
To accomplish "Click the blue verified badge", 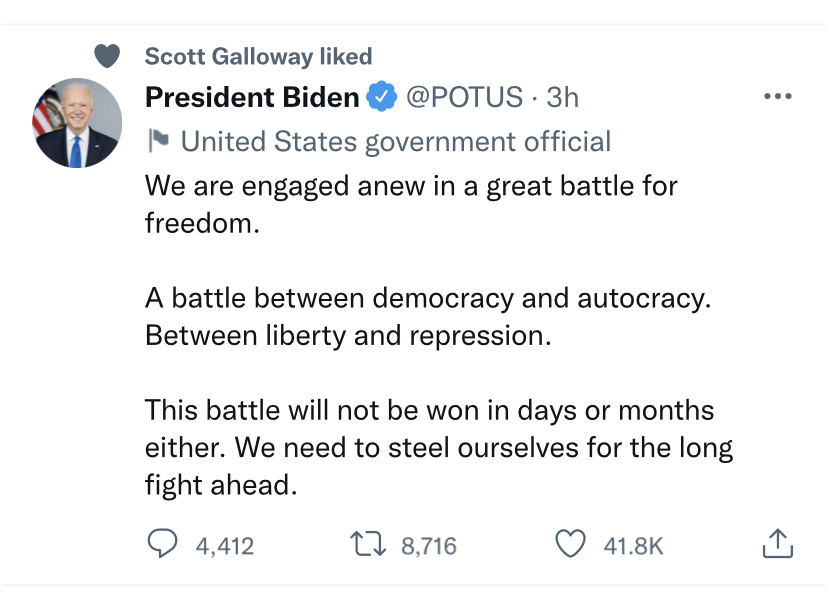I will 381,97.
